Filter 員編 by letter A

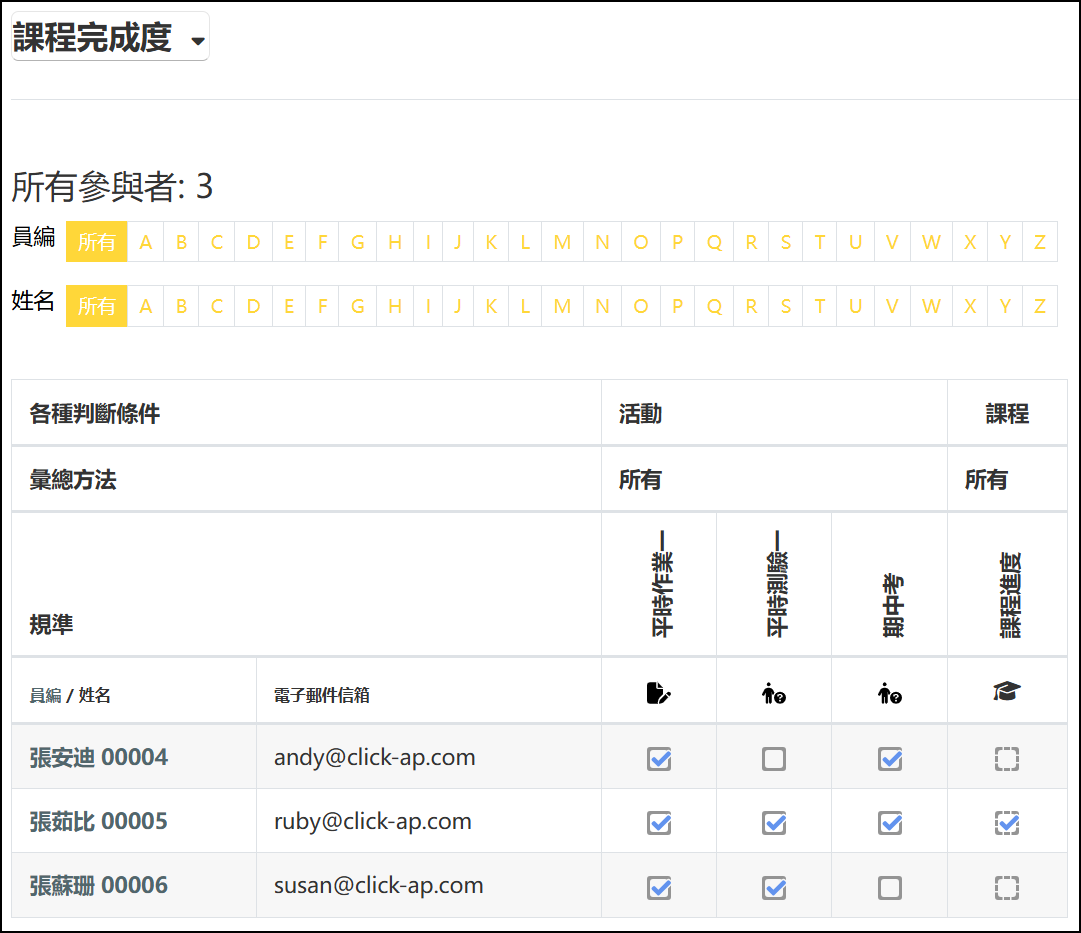(145, 242)
